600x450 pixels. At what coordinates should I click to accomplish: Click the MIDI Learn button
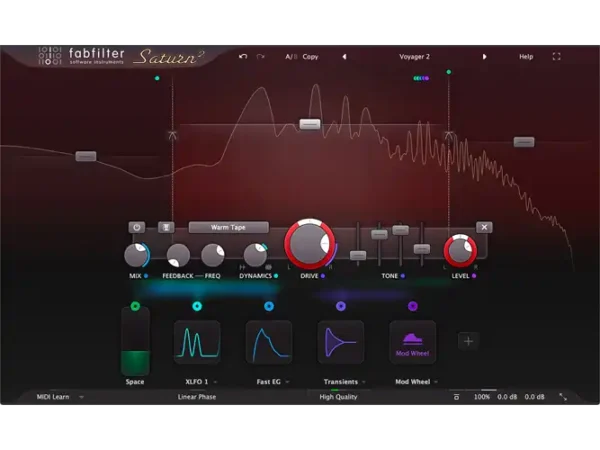53,397
